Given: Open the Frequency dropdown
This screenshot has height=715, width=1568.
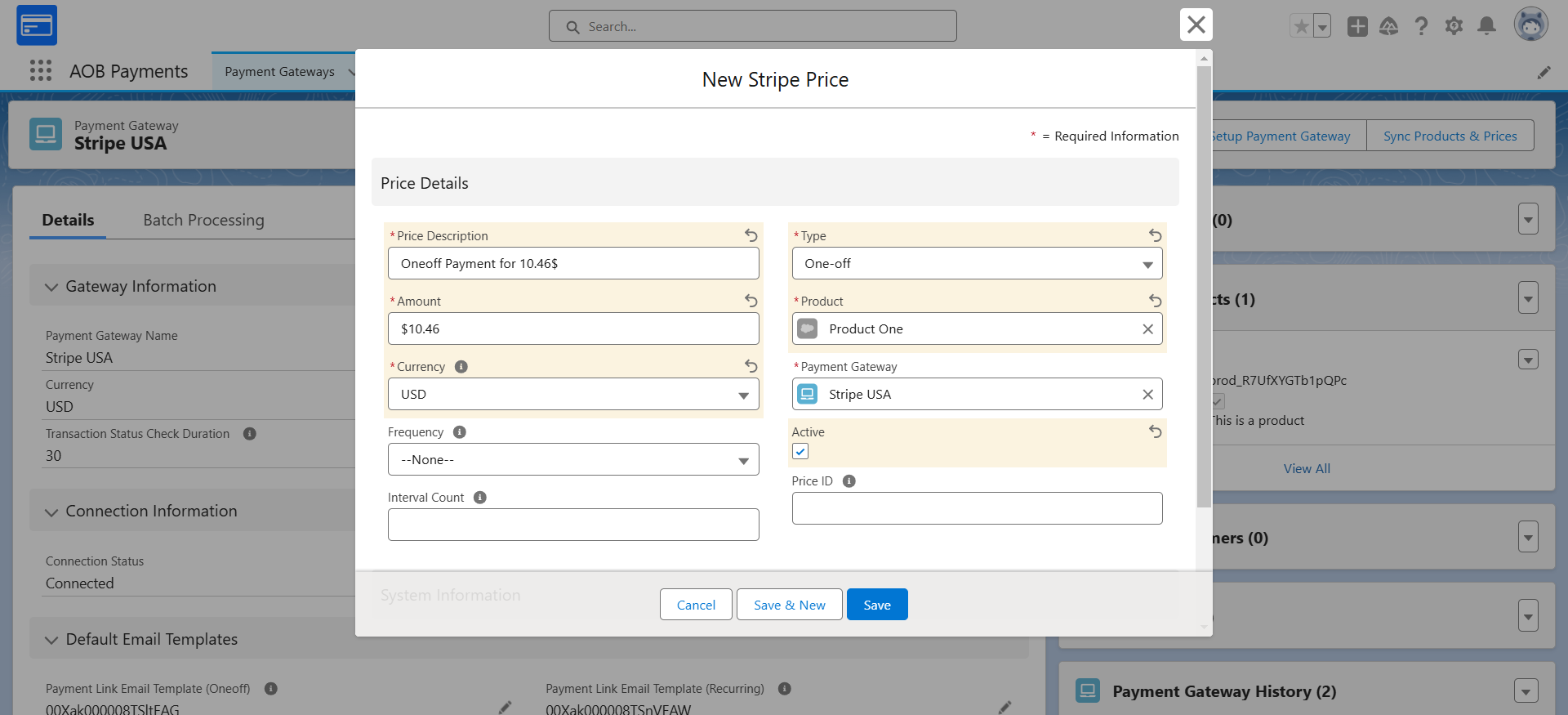Looking at the screenshot, I should [573, 459].
